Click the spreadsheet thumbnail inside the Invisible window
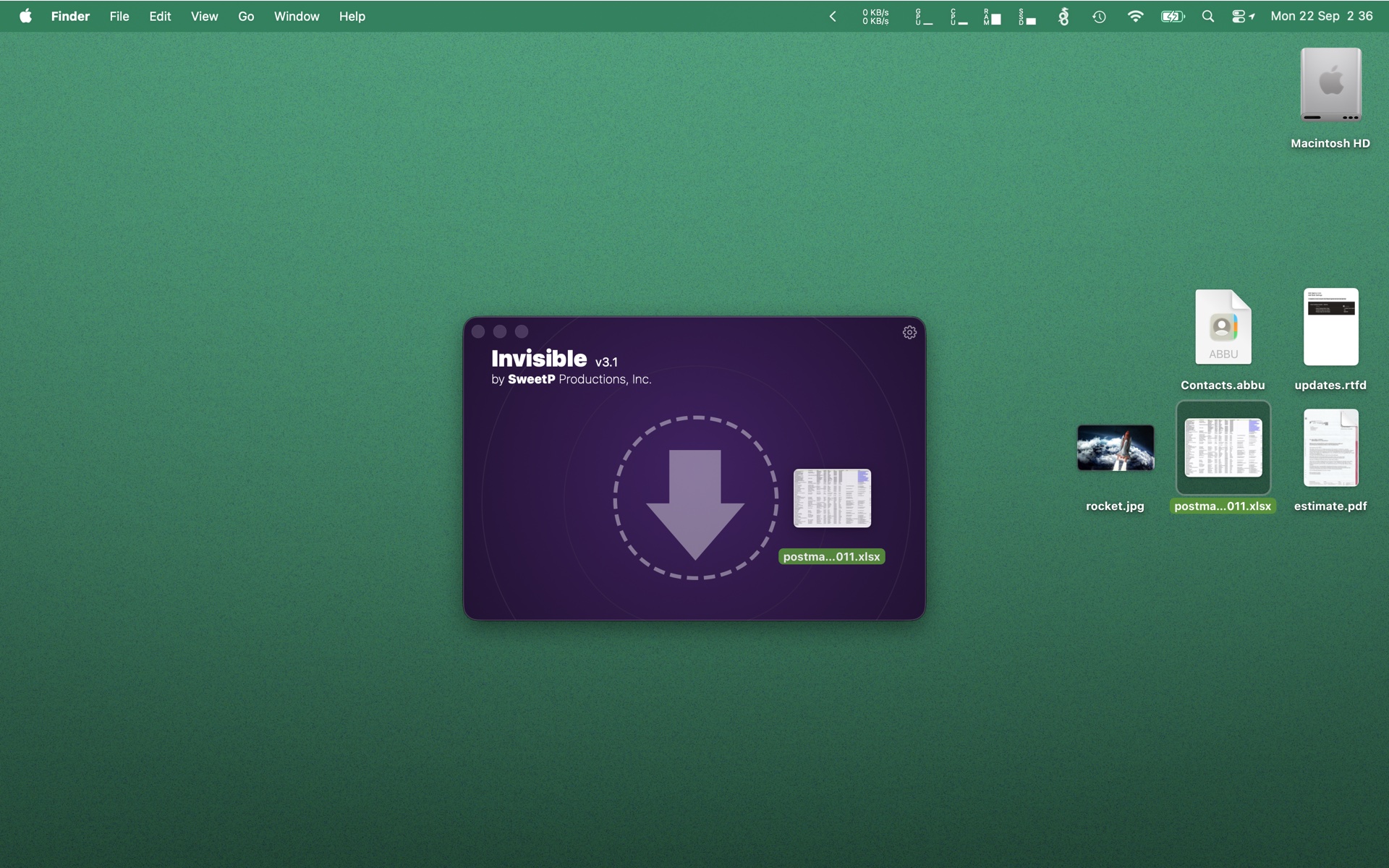 point(832,498)
